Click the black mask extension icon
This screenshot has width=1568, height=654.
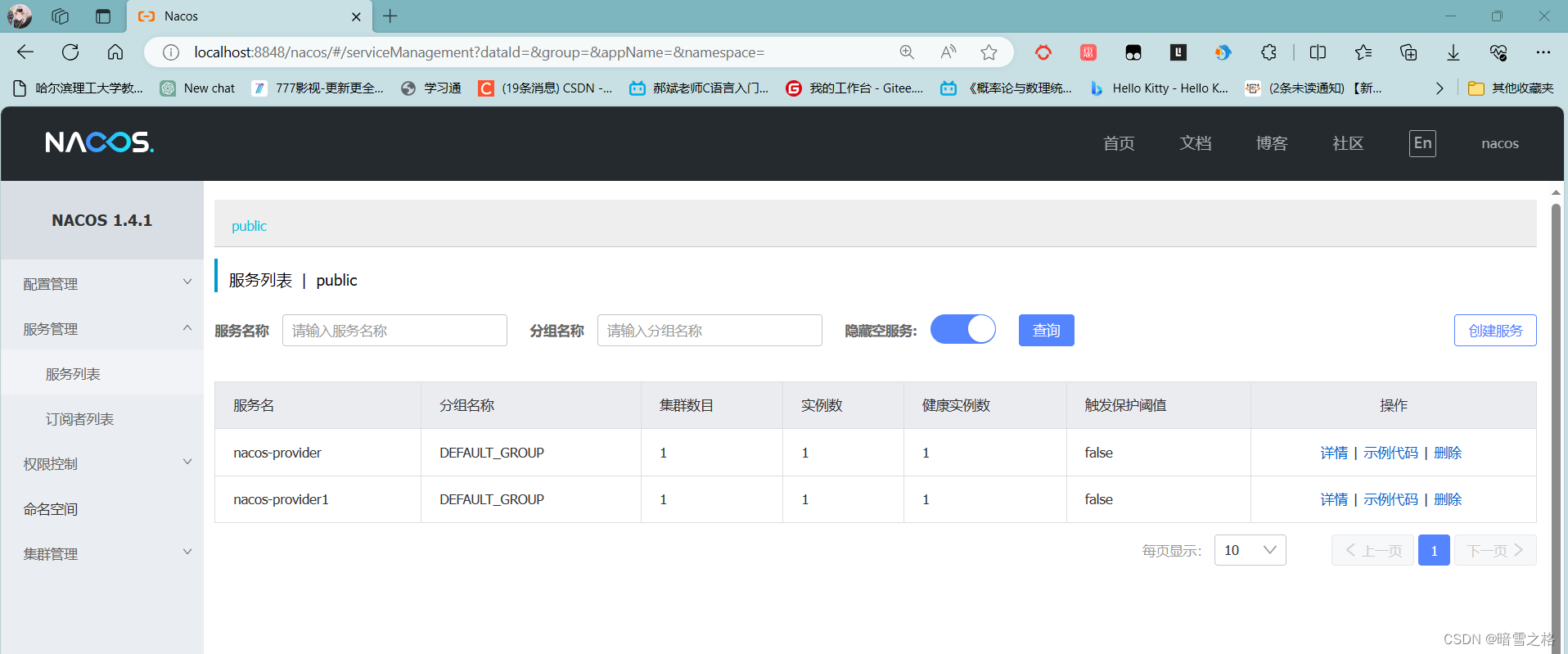pos(1133,52)
